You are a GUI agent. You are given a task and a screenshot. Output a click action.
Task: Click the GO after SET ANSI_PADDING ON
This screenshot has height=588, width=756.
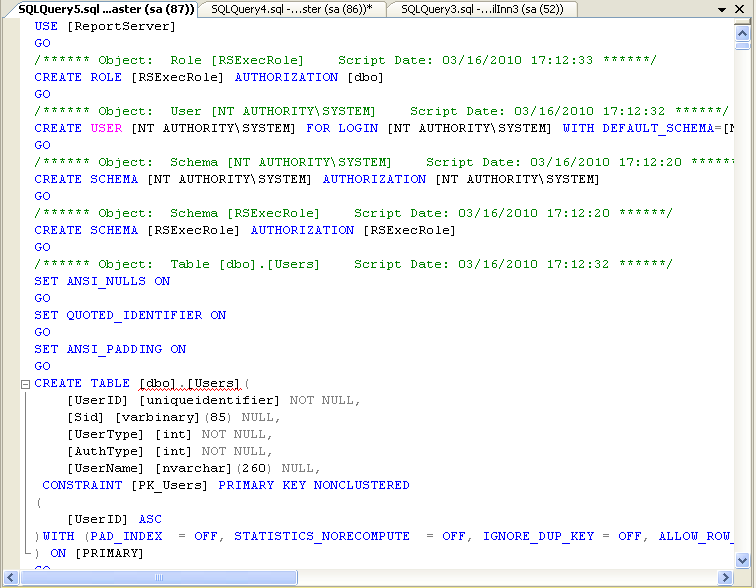[x=42, y=366]
